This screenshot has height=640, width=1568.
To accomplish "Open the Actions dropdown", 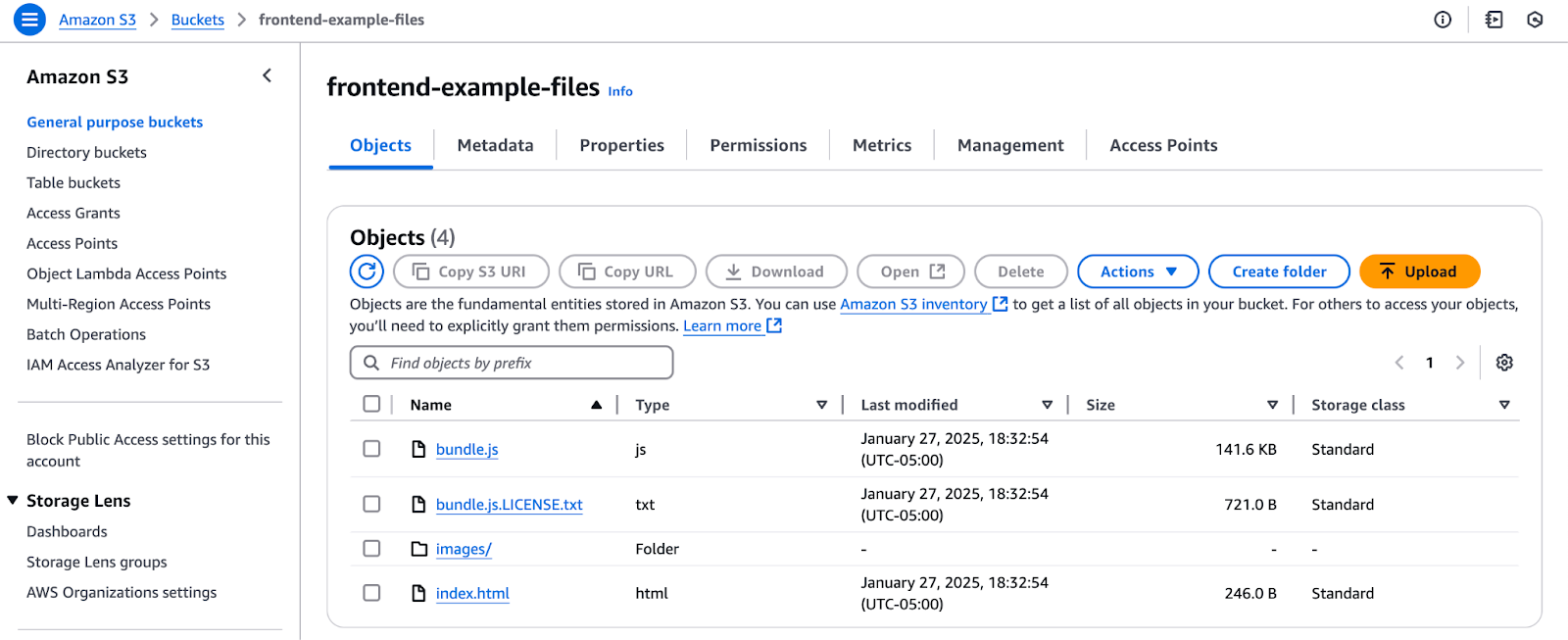I will [x=1138, y=271].
